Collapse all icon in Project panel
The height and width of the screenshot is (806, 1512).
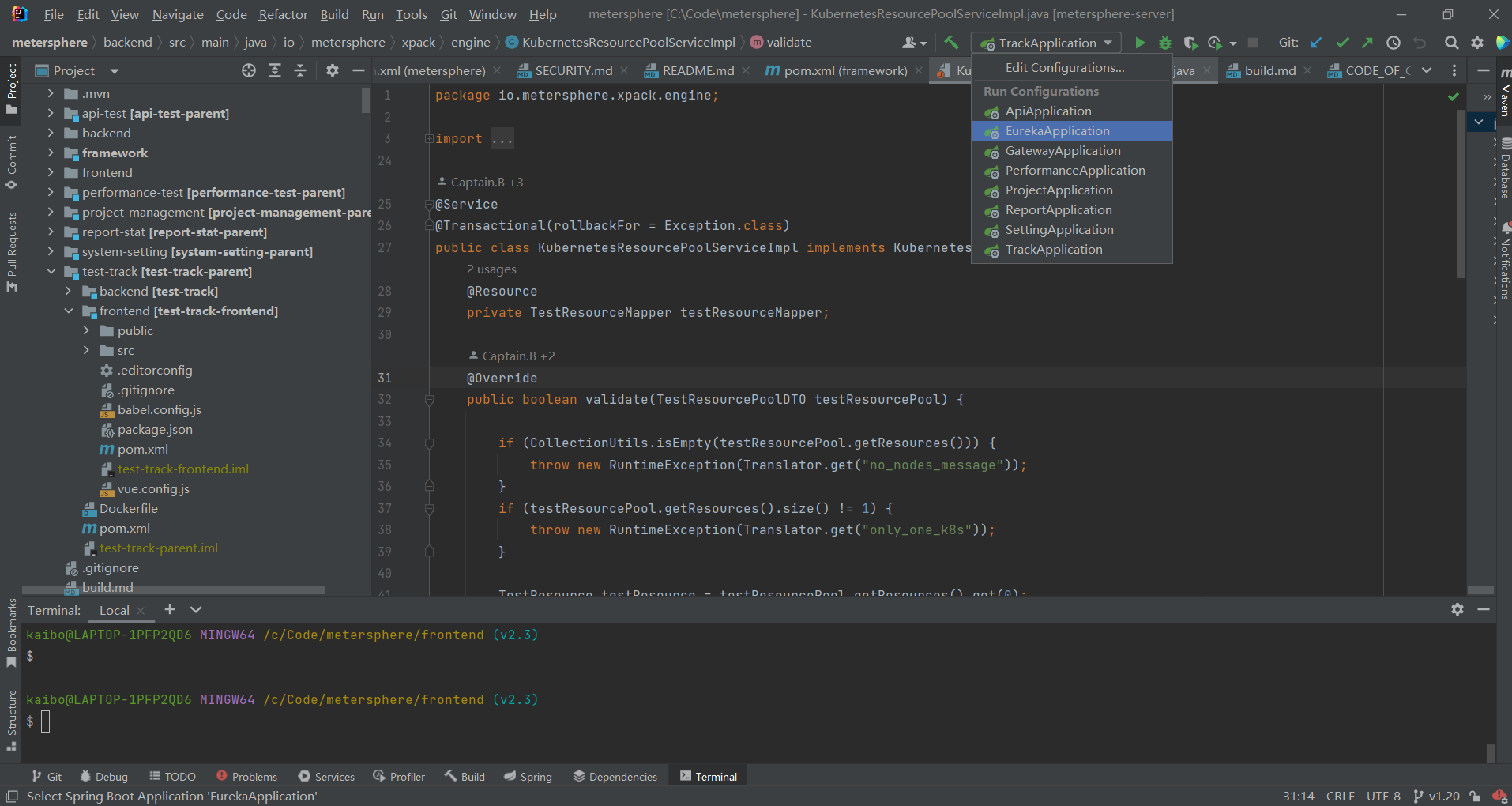300,70
